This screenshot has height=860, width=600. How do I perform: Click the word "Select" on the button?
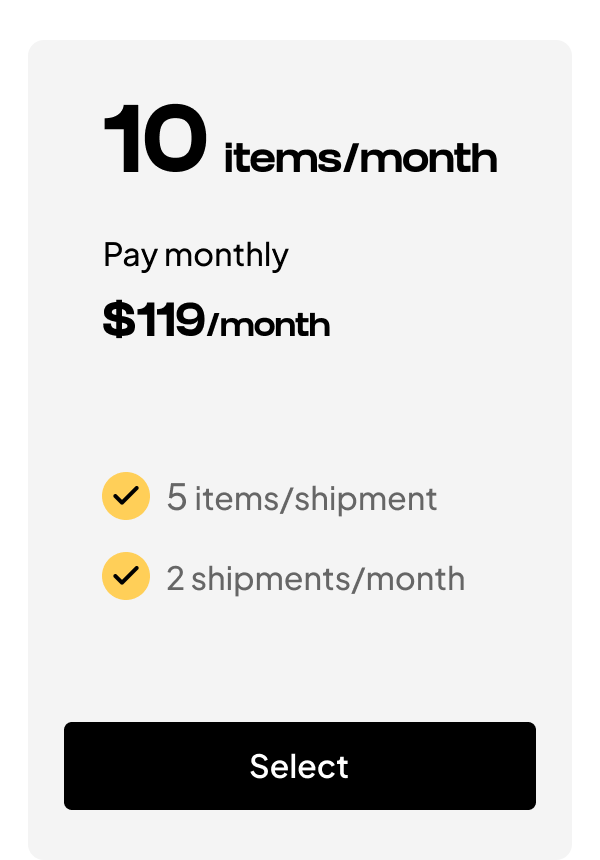[299, 766]
